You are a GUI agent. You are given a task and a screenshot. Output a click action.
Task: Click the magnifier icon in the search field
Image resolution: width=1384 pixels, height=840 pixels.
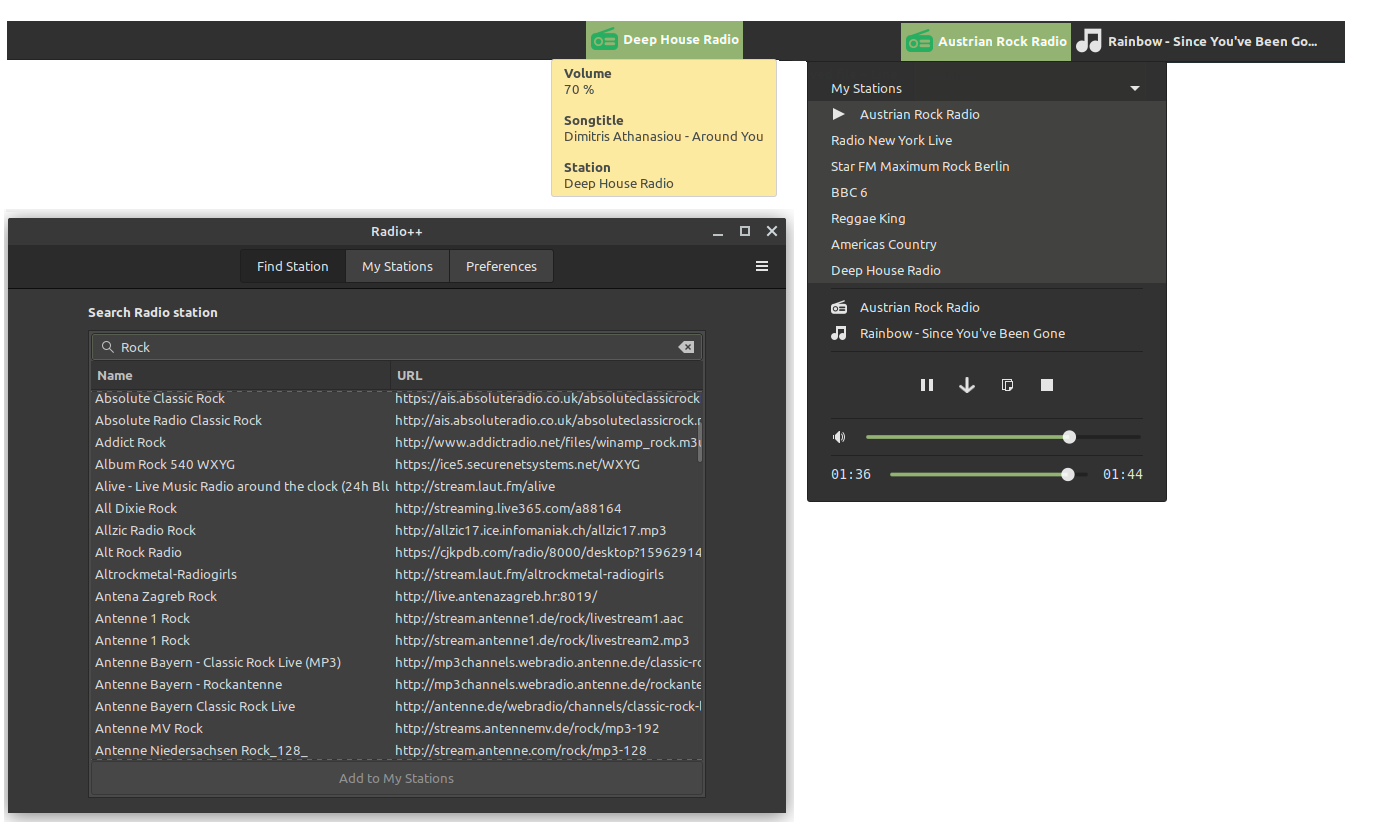(x=108, y=347)
